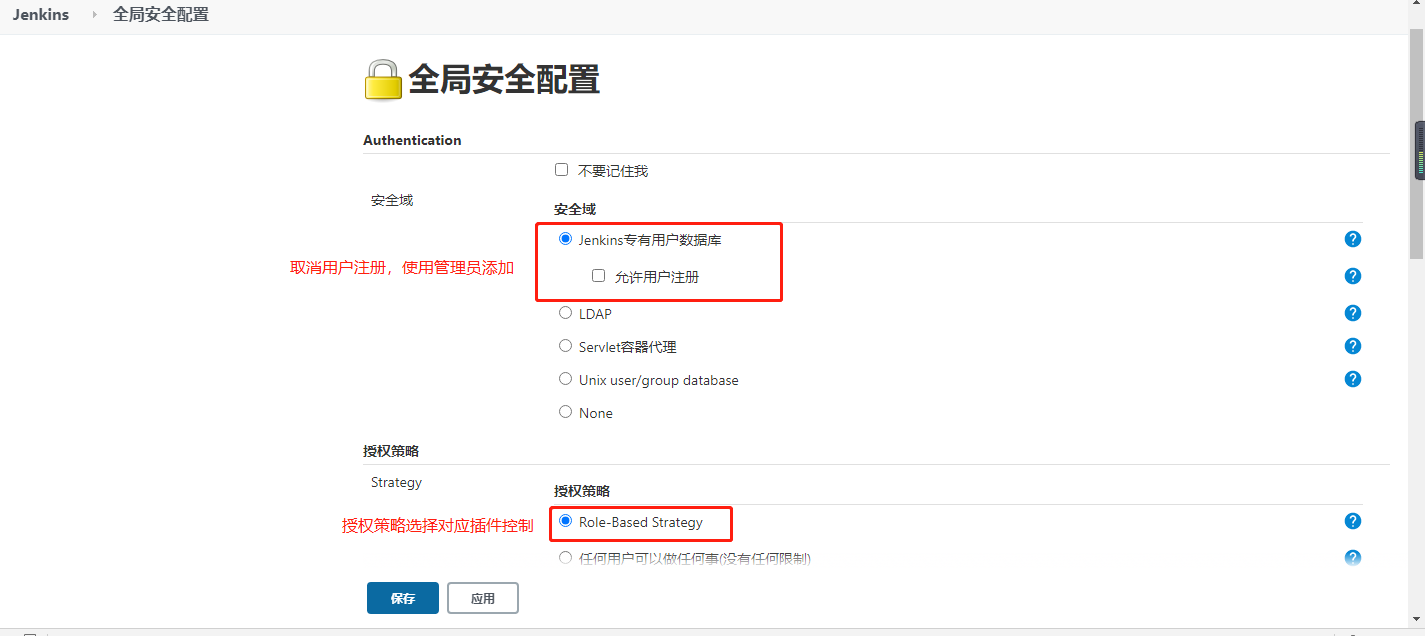Click help icon beside 任何用户可以做任何事

click(x=1352, y=558)
